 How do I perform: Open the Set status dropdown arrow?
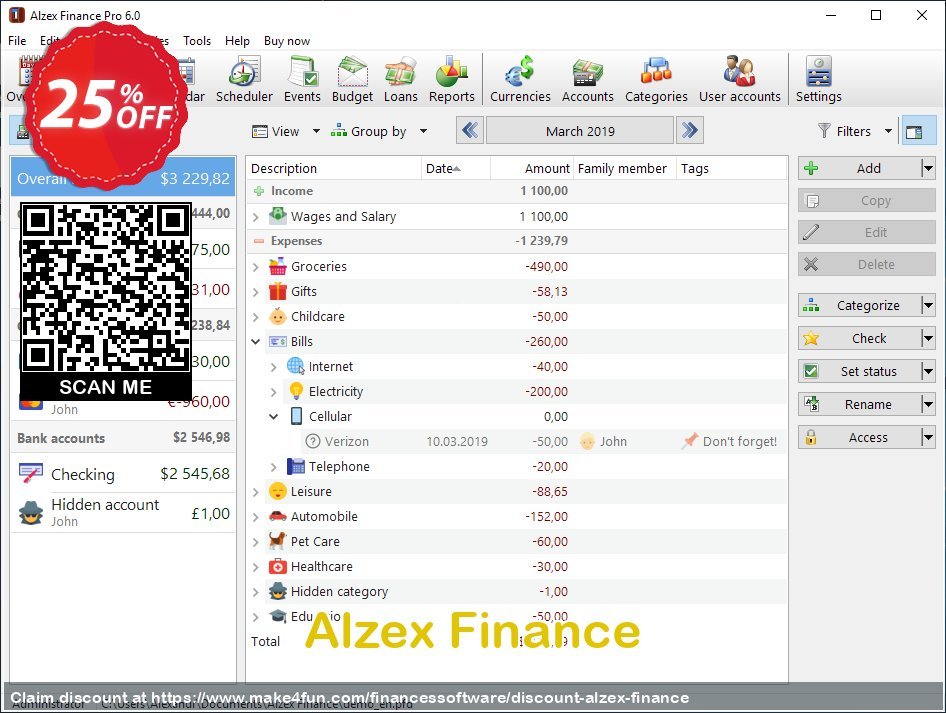[x=929, y=372]
